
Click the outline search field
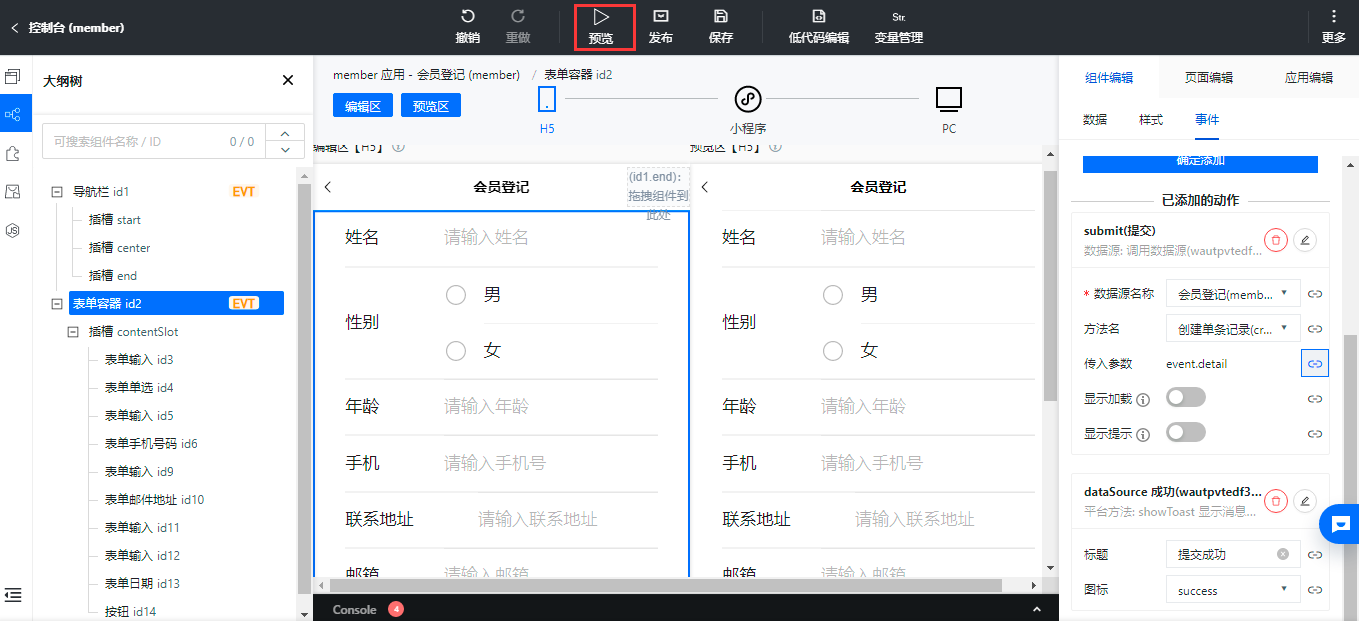153,142
